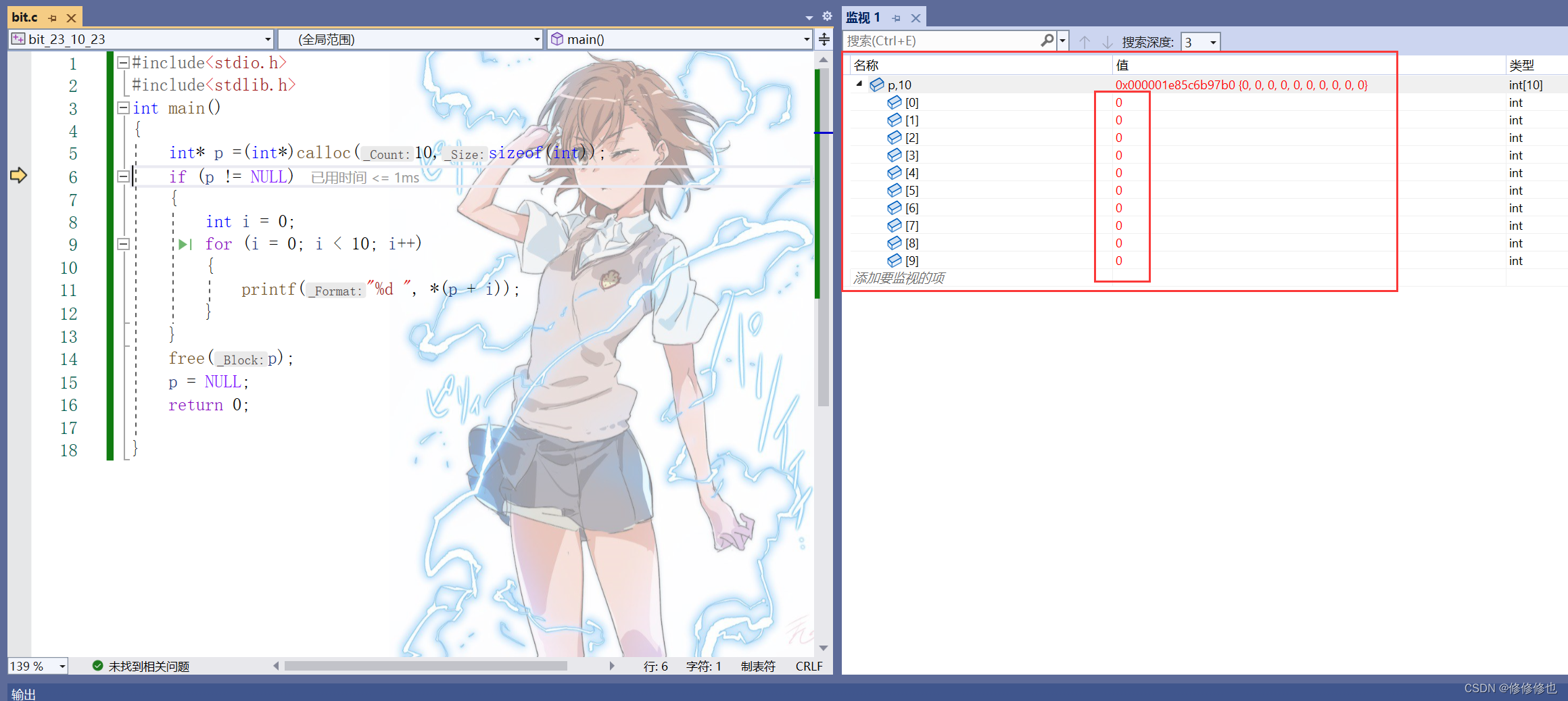Viewport: 1568px width, 701px height.
Task: Click the editor vertical scrollbar thumb
Action: 824,237
